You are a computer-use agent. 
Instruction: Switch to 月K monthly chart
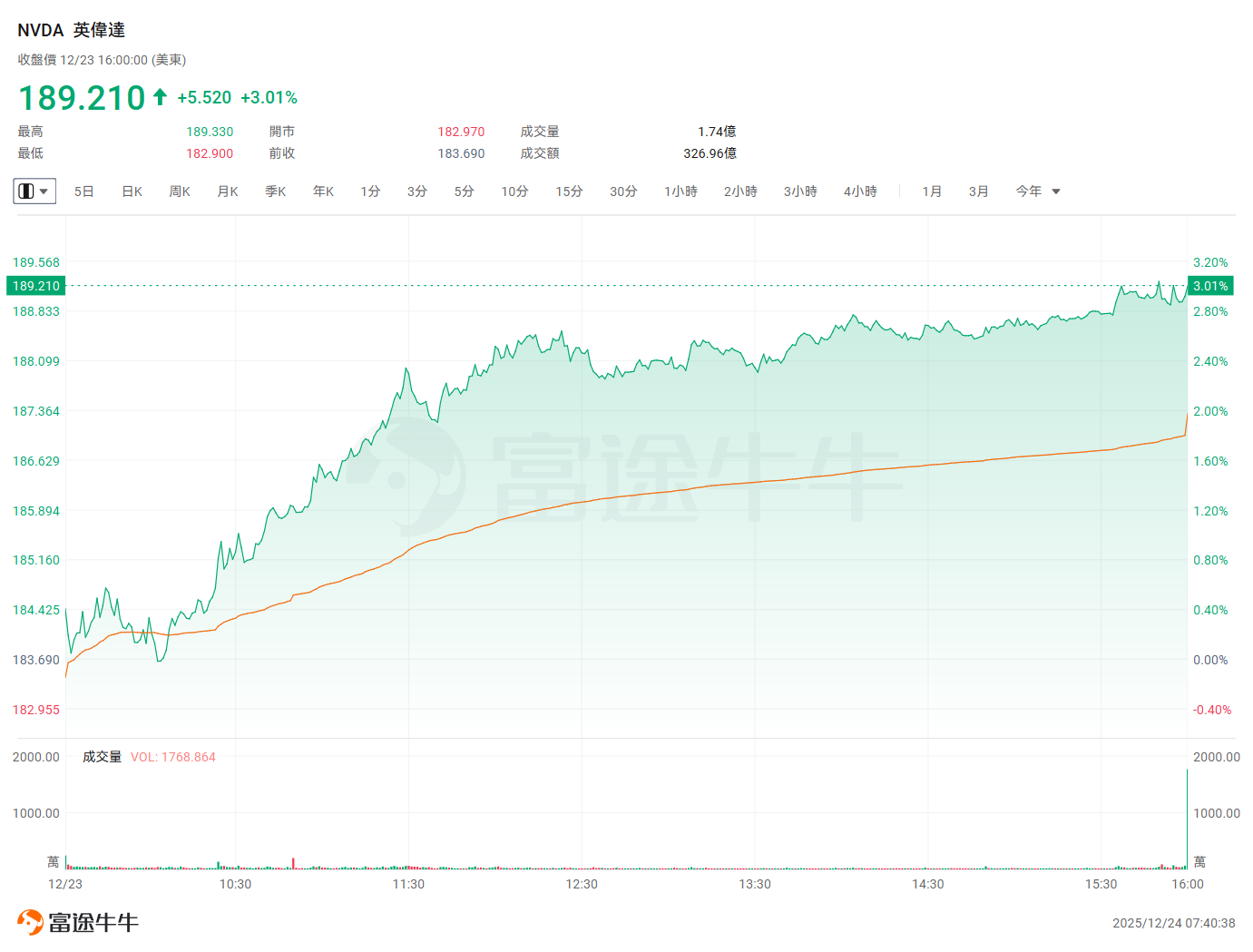click(x=228, y=191)
